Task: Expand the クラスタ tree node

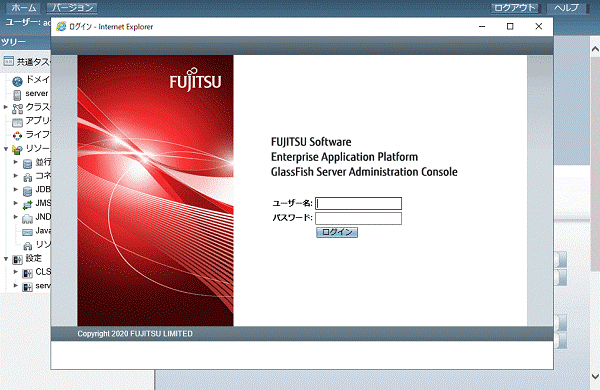Action: [5, 107]
